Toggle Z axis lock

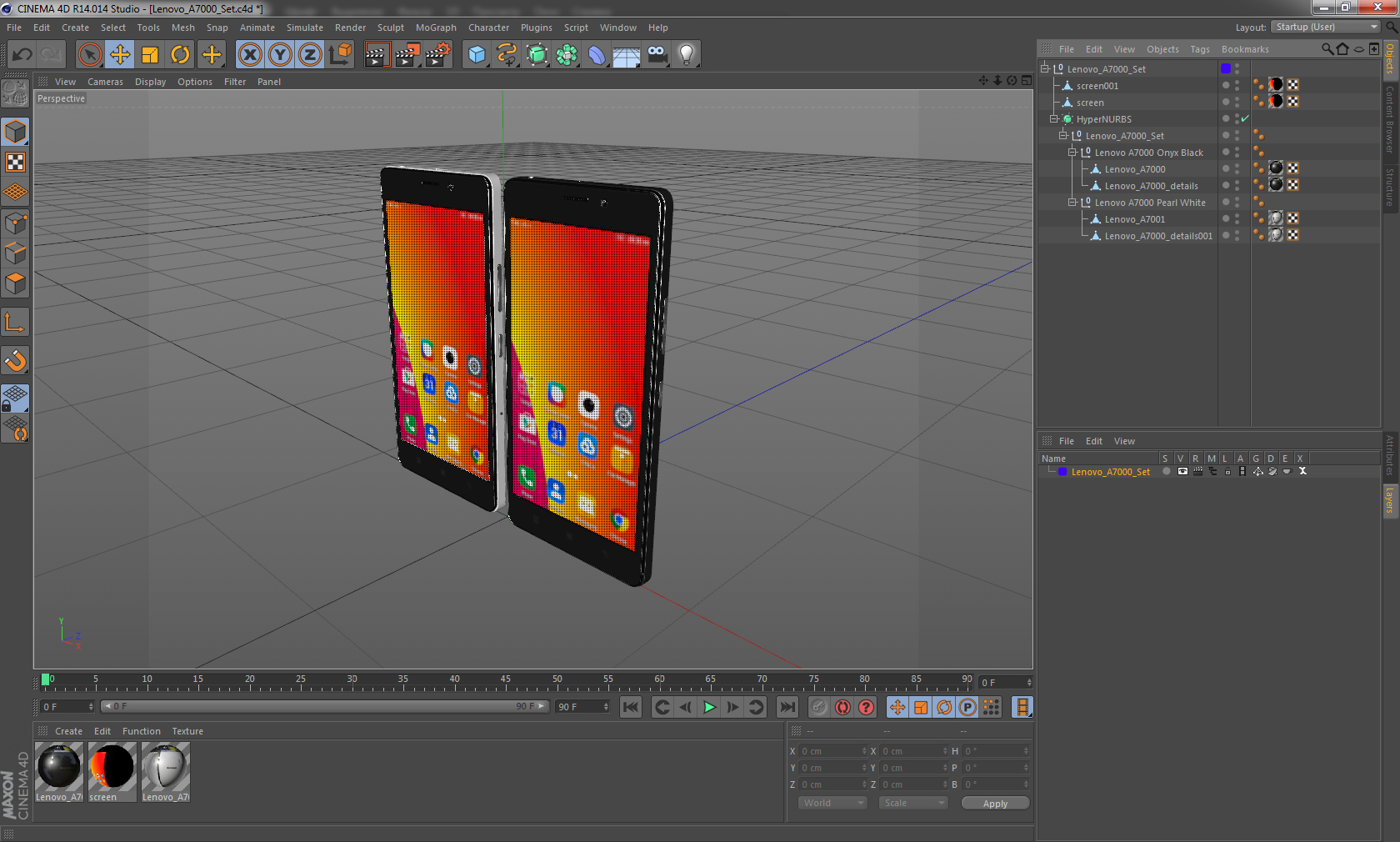pyautogui.click(x=310, y=55)
